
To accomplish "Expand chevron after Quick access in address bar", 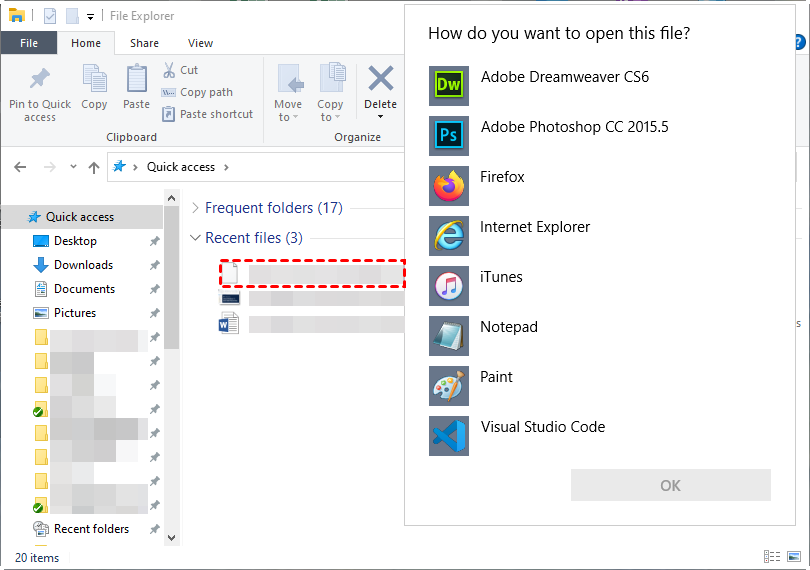I will [226, 167].
